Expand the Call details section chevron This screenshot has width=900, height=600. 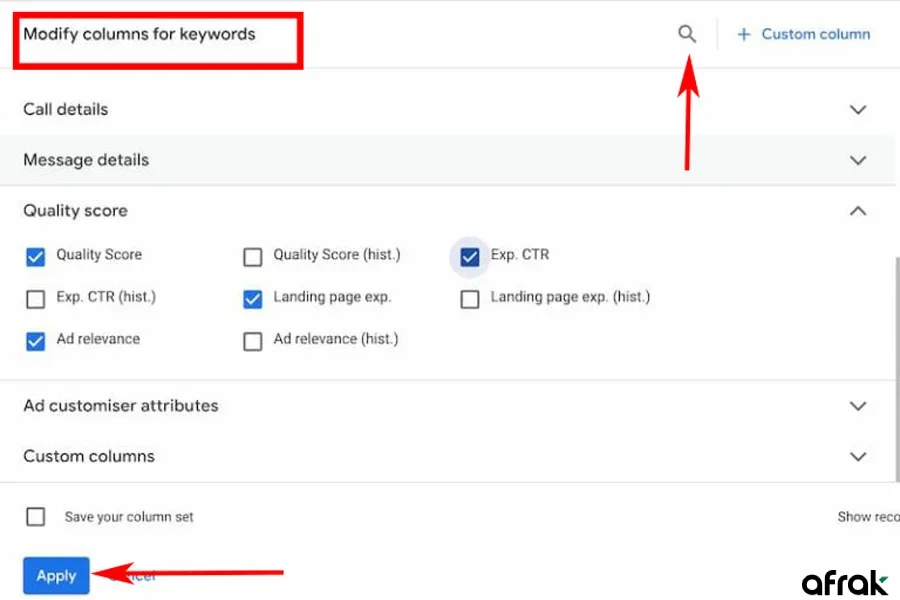click(857, 110)
